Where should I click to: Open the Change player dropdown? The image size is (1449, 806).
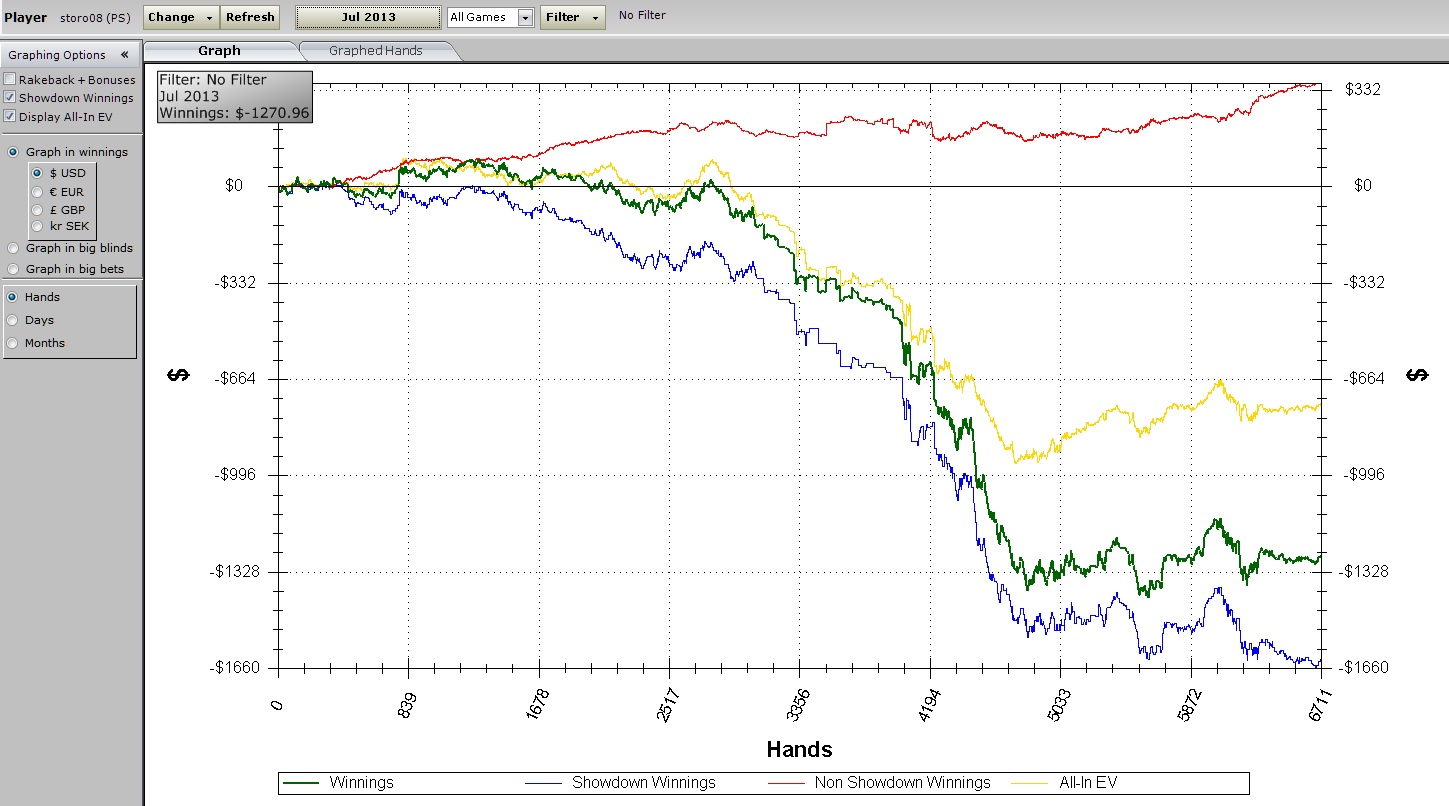tap(180, 17)
